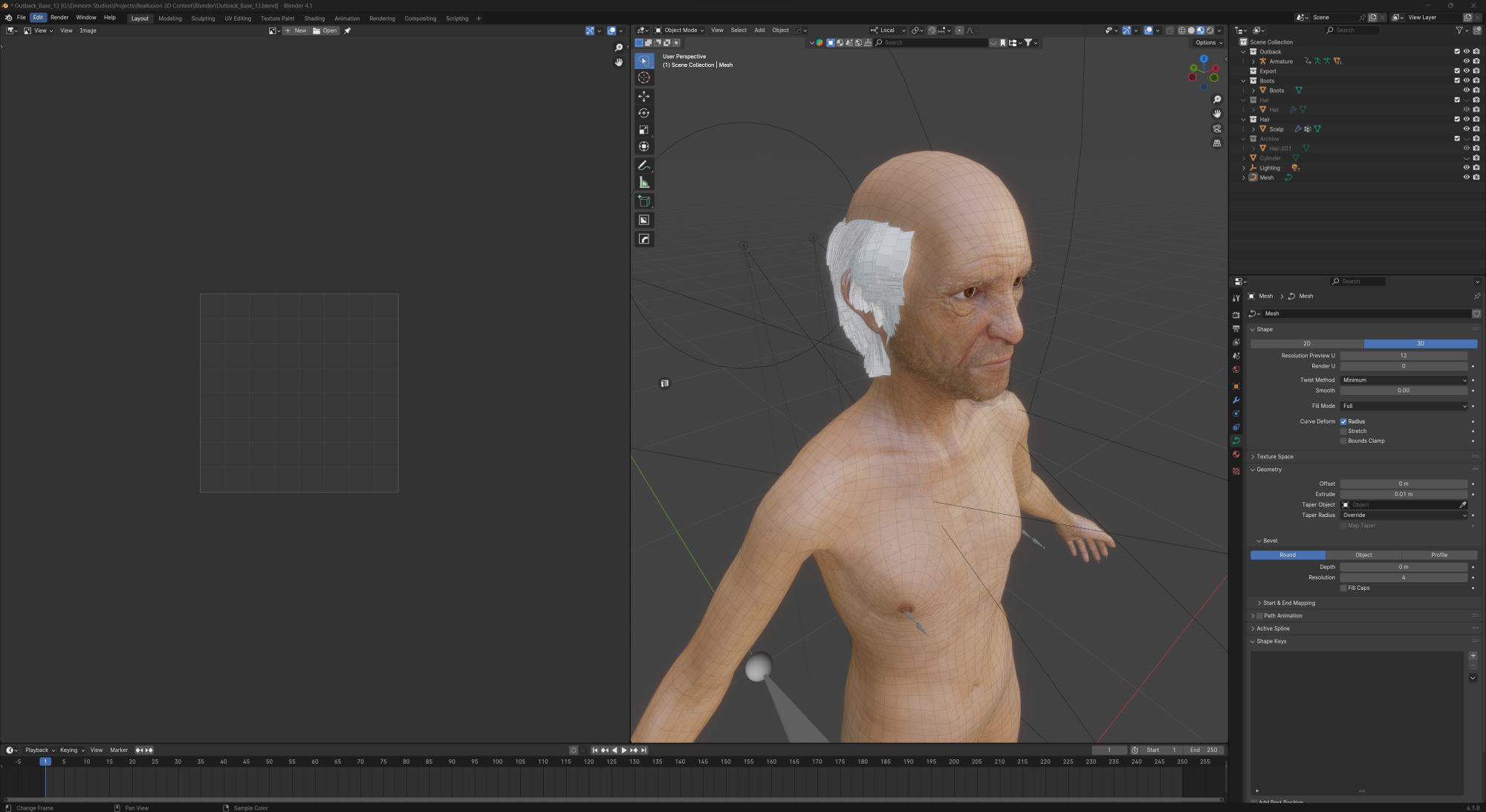1486x812 pixels.
Task: Enable the Stretch checkbox
Action: click(1343, 431)
